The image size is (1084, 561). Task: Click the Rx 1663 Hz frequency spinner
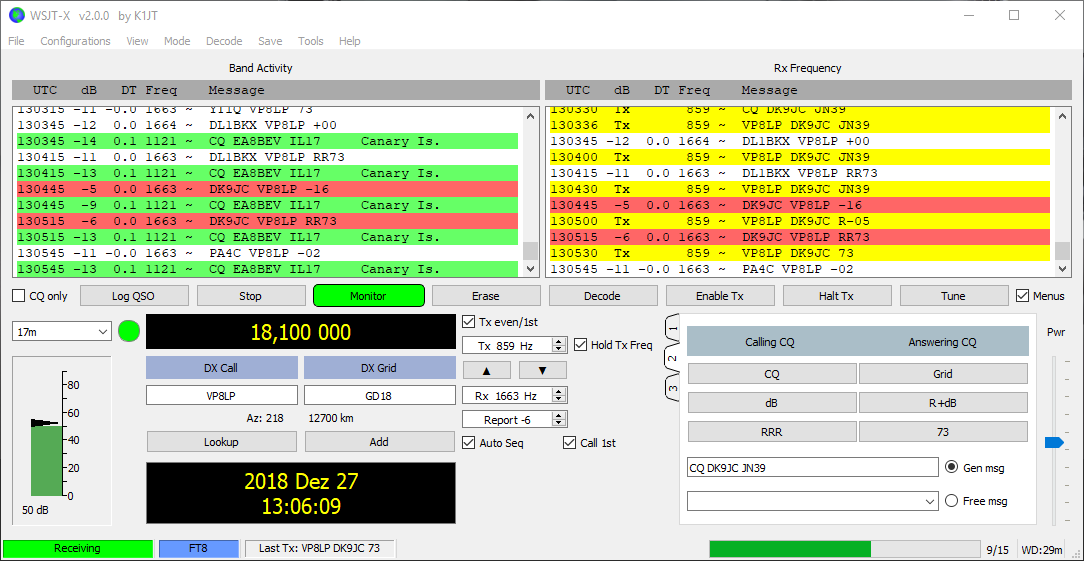point(514,396)
